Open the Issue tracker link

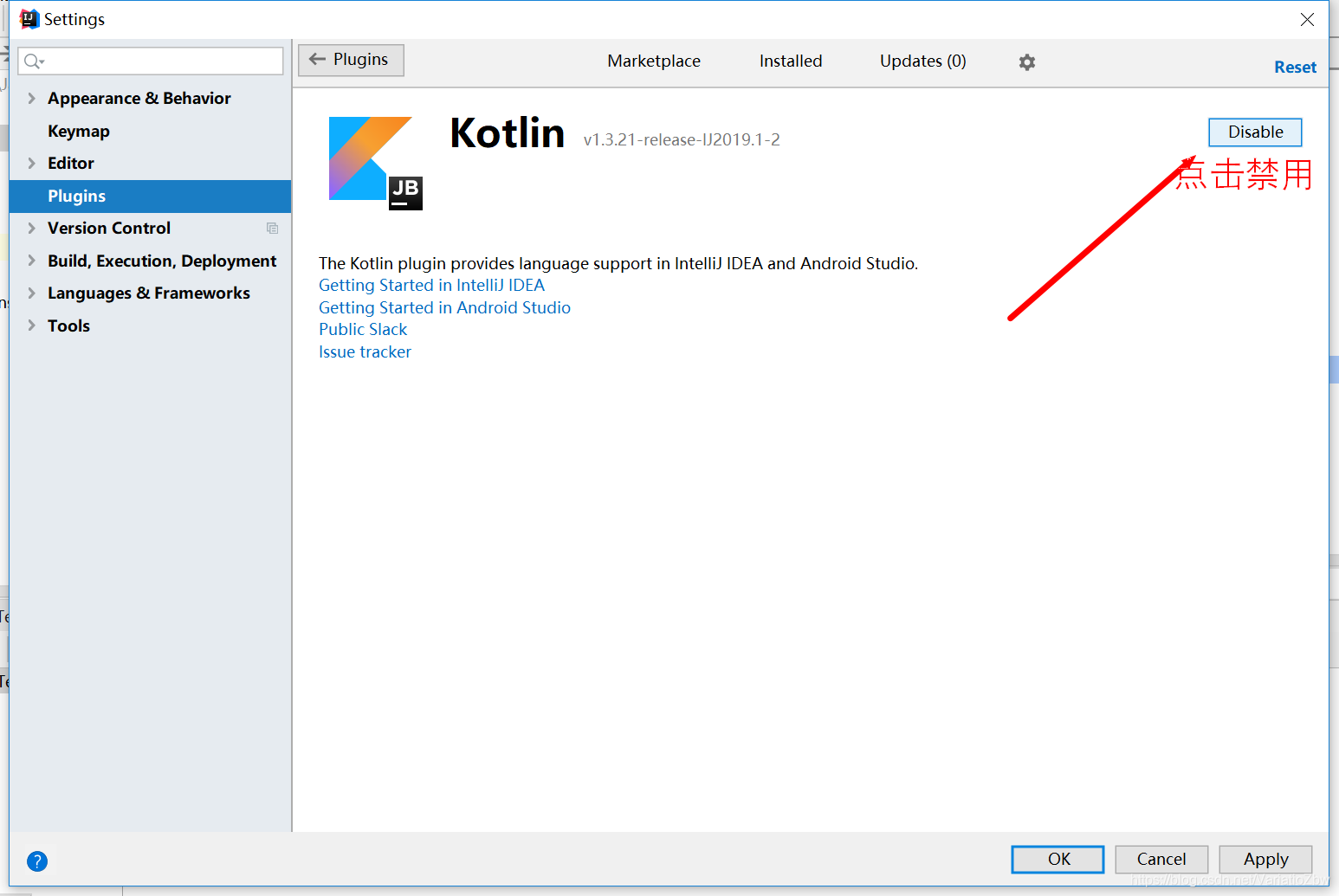365,352
